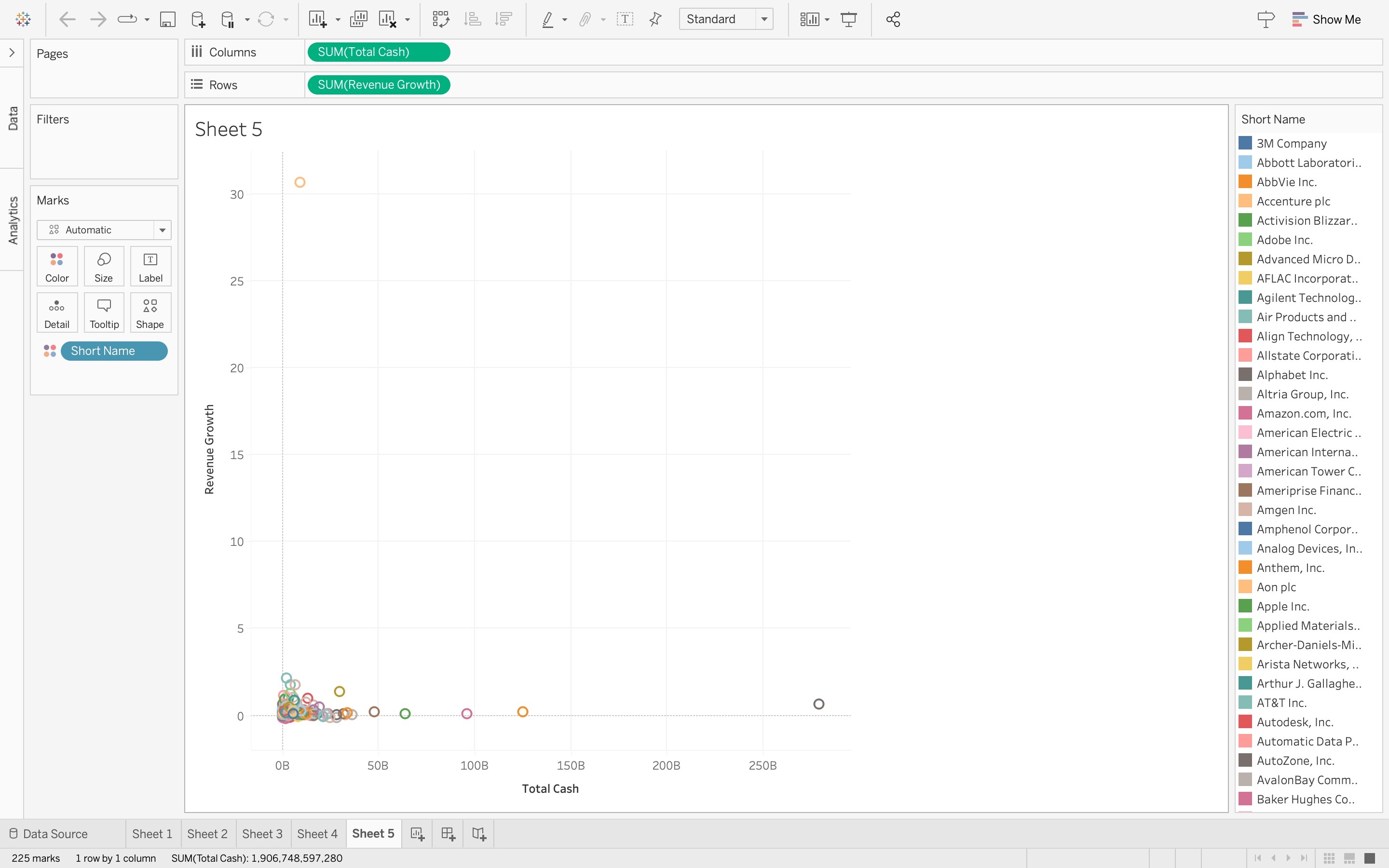This screenshot has height=868, width=1389.
Task: Click the Color button in the Marks card
Action: click(57, 266)
